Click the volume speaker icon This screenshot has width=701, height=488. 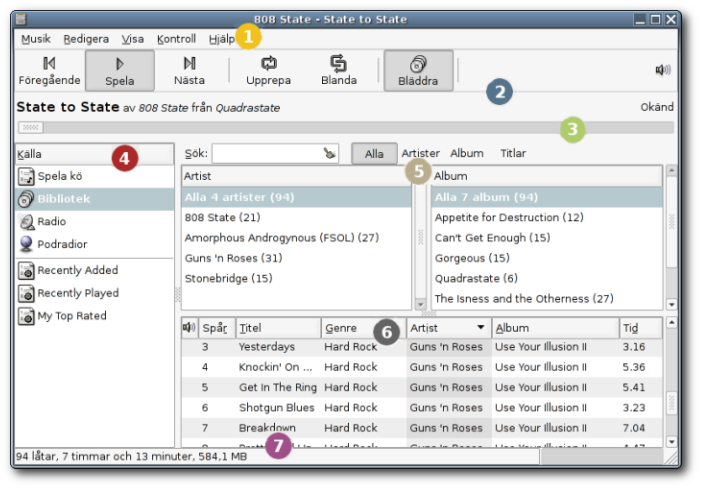point(663,70)
